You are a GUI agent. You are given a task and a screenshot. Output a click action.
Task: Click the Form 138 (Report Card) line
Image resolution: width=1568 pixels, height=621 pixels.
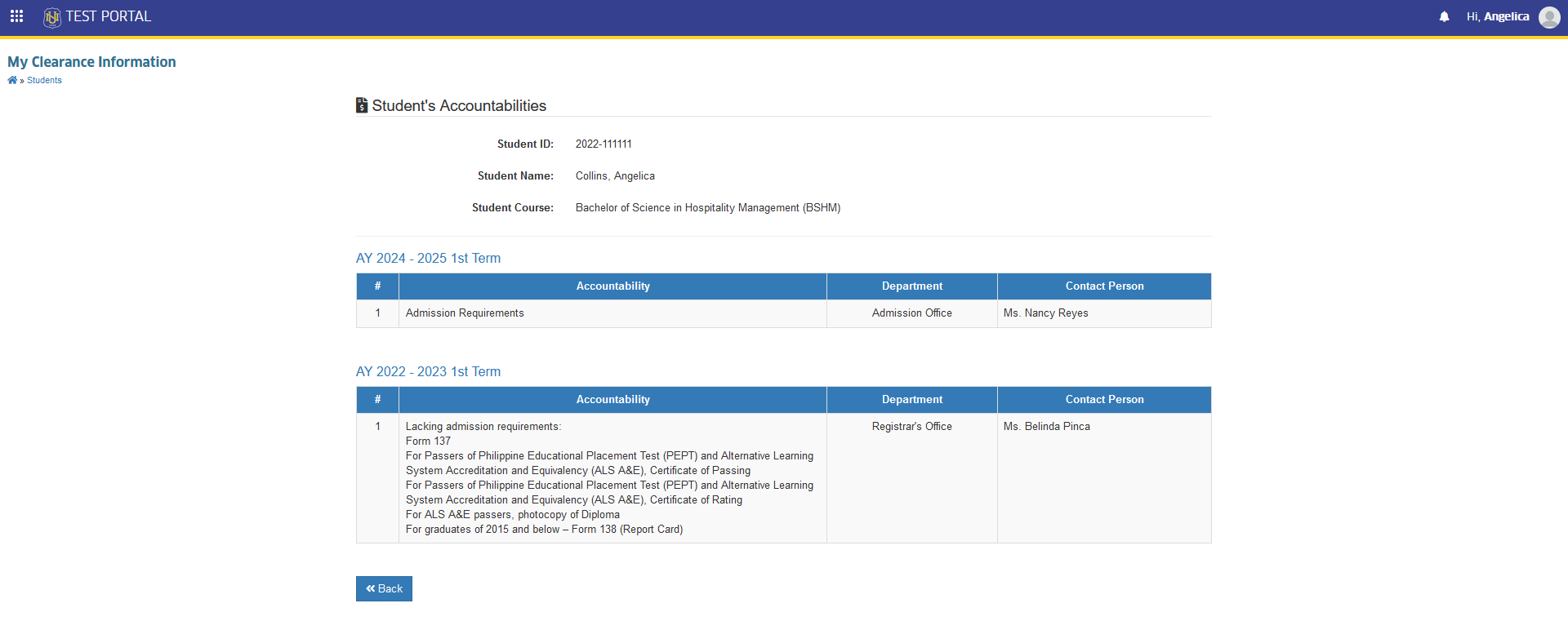point(545,530)
